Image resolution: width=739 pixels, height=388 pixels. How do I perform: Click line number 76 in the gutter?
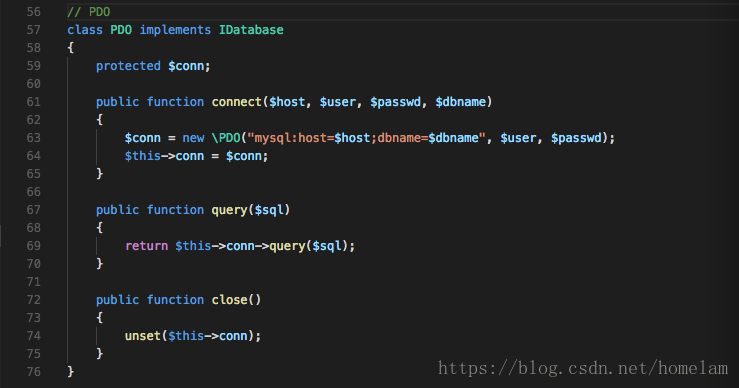pyautogui.click(x=33, y=372)
